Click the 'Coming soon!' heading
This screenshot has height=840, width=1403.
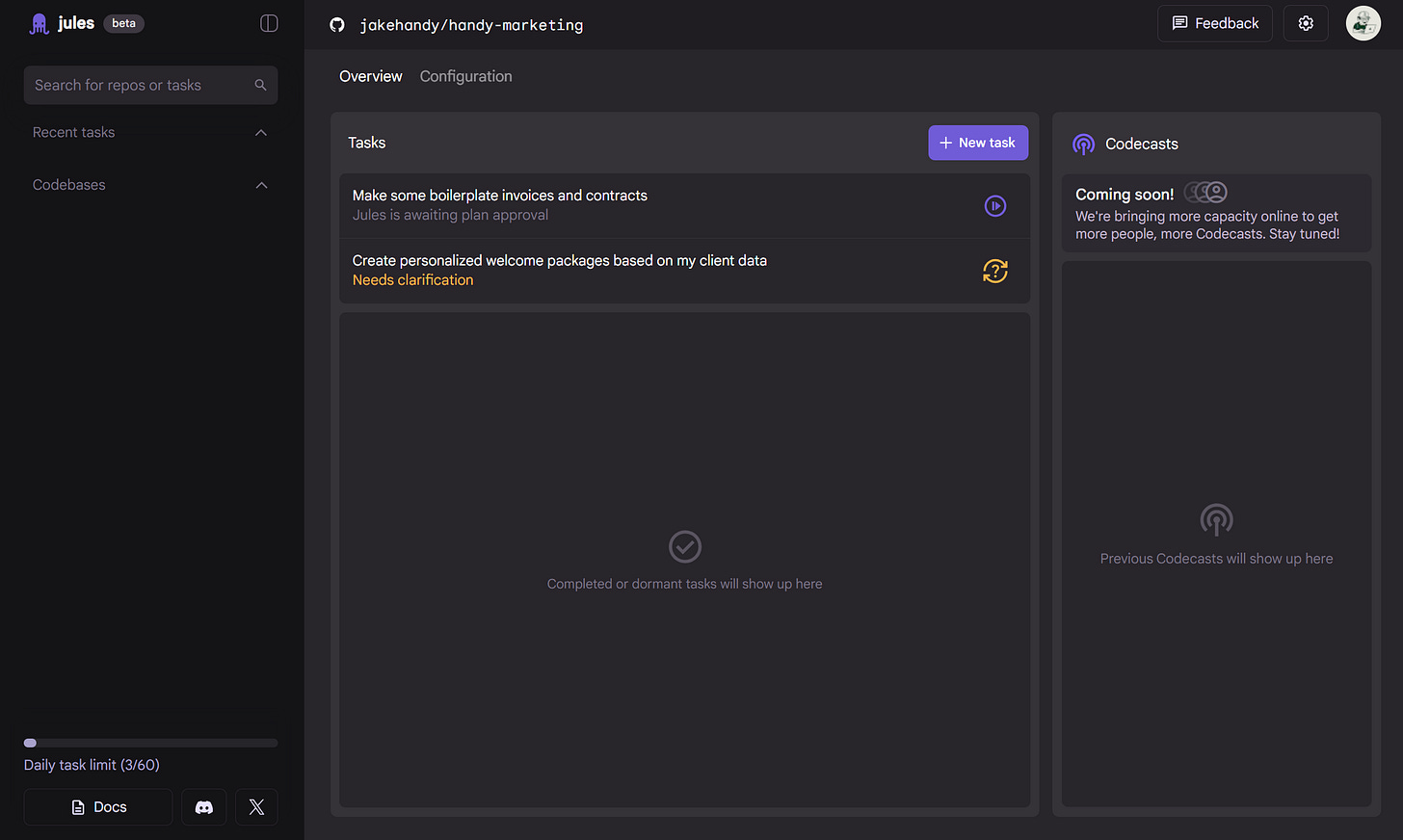pos(1125,195)
